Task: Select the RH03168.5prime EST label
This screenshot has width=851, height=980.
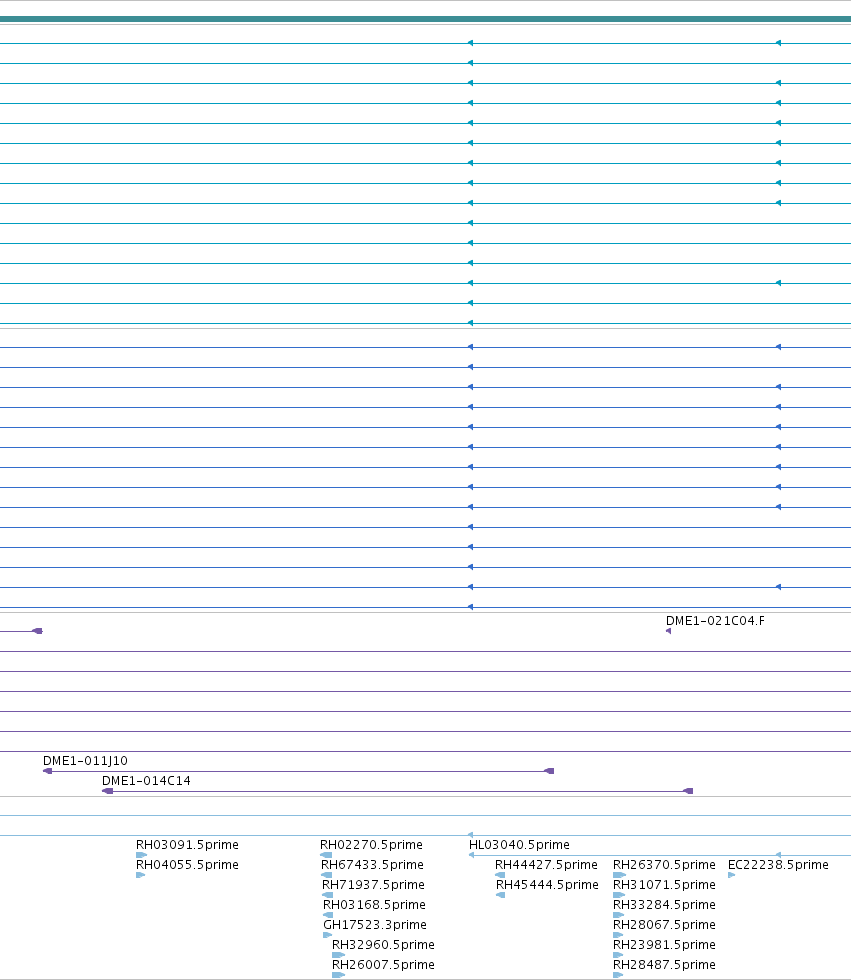Action: pyautogui.click(x=374, y=904)
